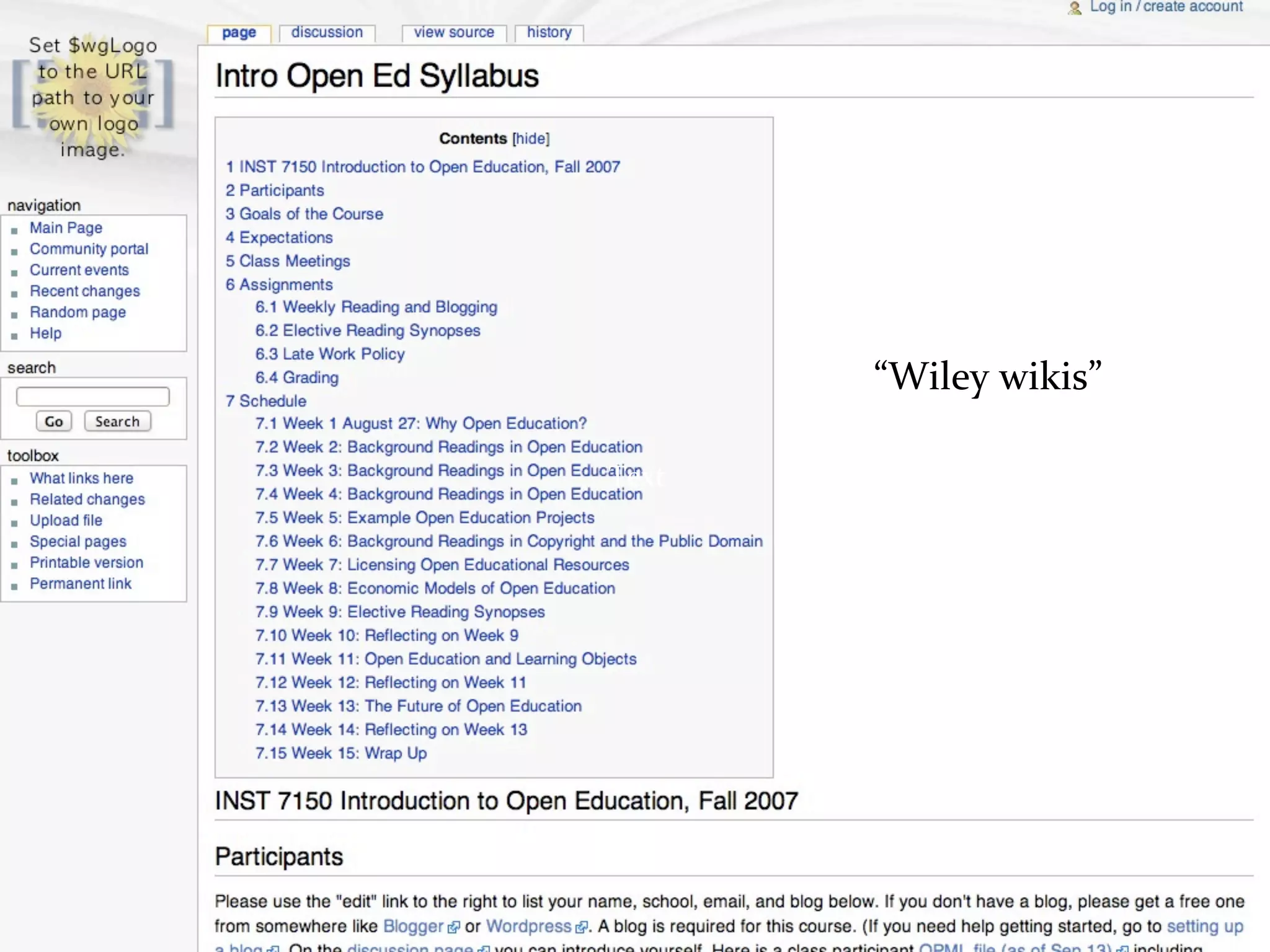
Task: Switch to the discussion tab
Action: [327, 32]
